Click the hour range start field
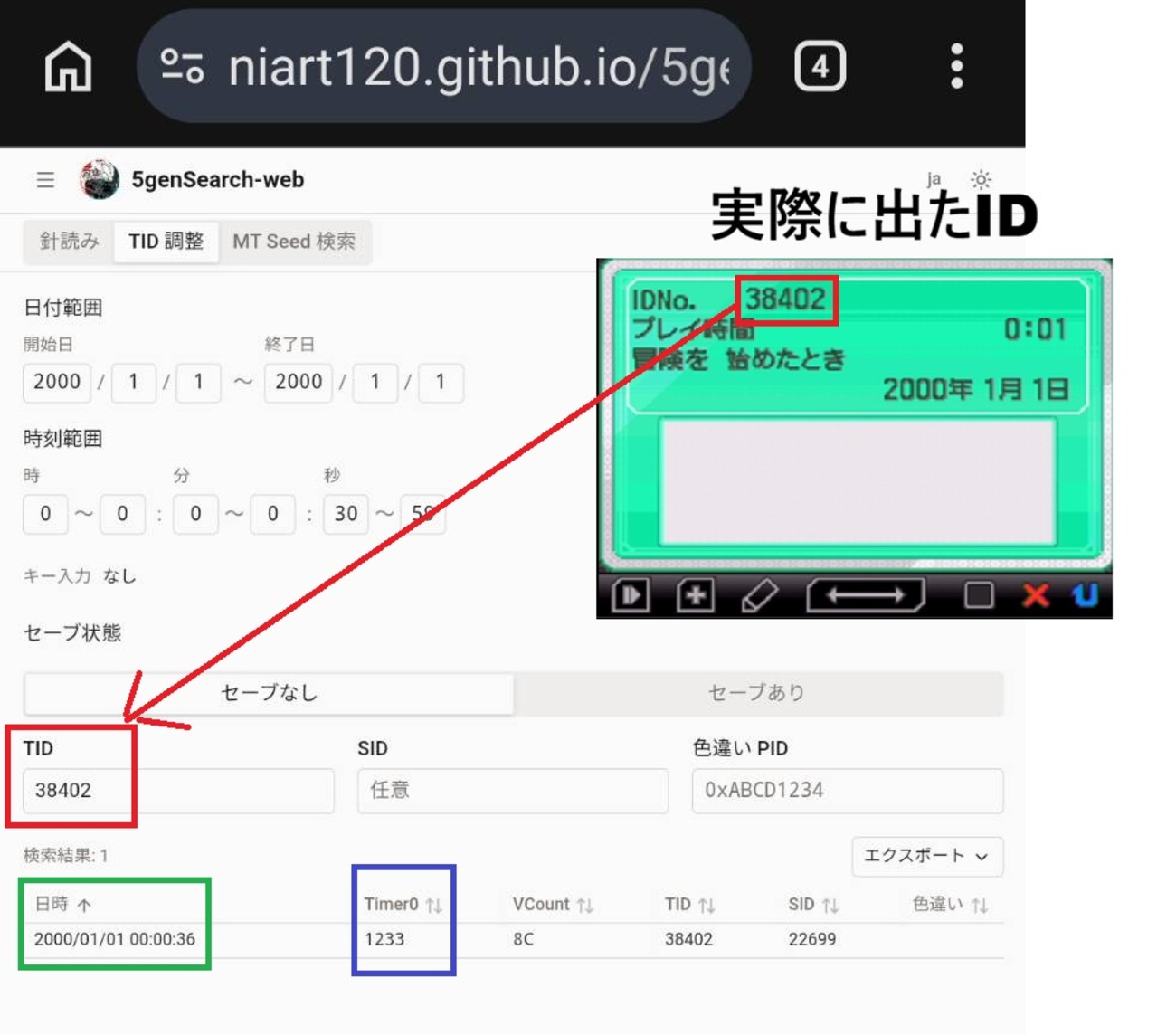This screenshot has height=1035, width=1176. tap(45, 514)
